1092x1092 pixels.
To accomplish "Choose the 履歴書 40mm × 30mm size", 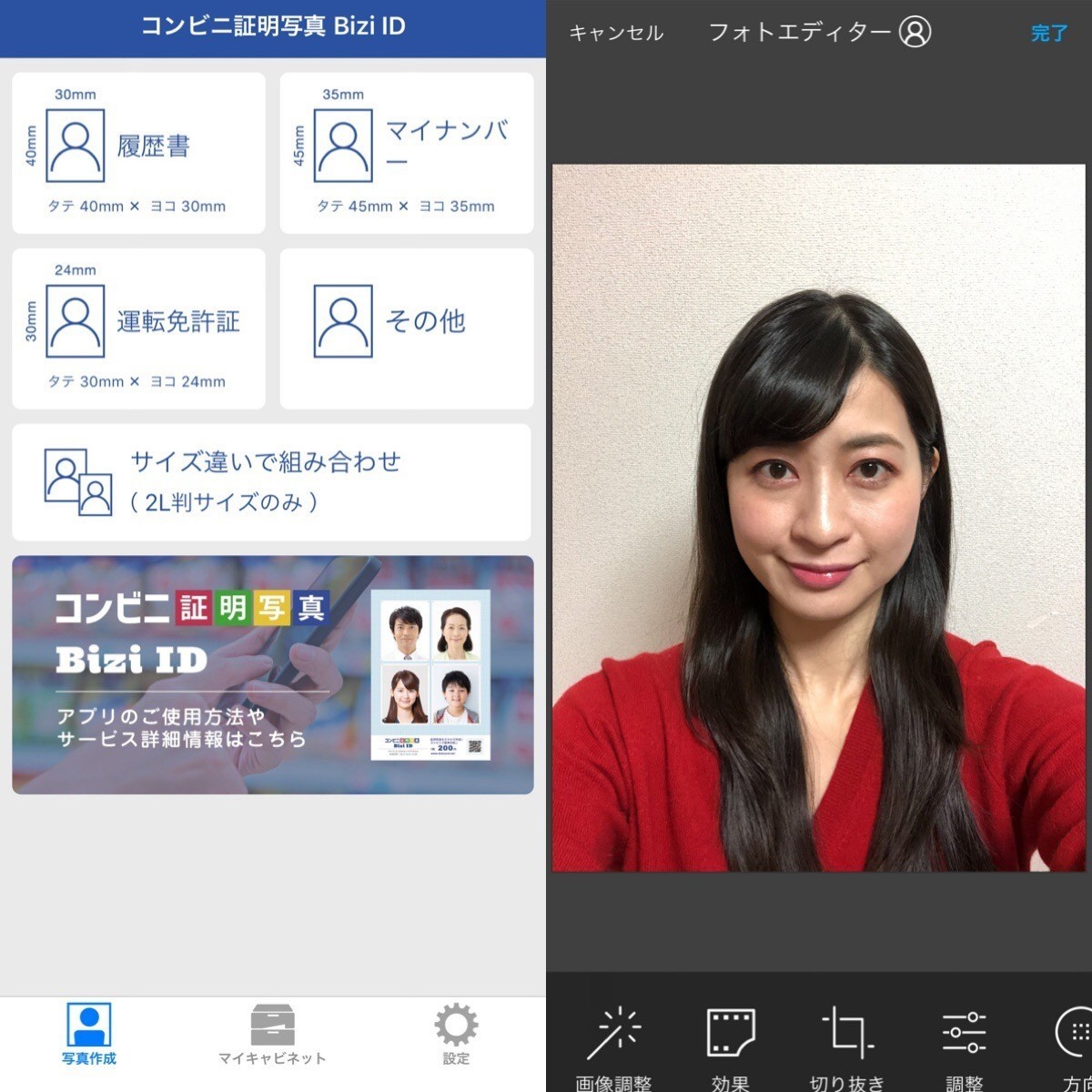I will 138,153.
